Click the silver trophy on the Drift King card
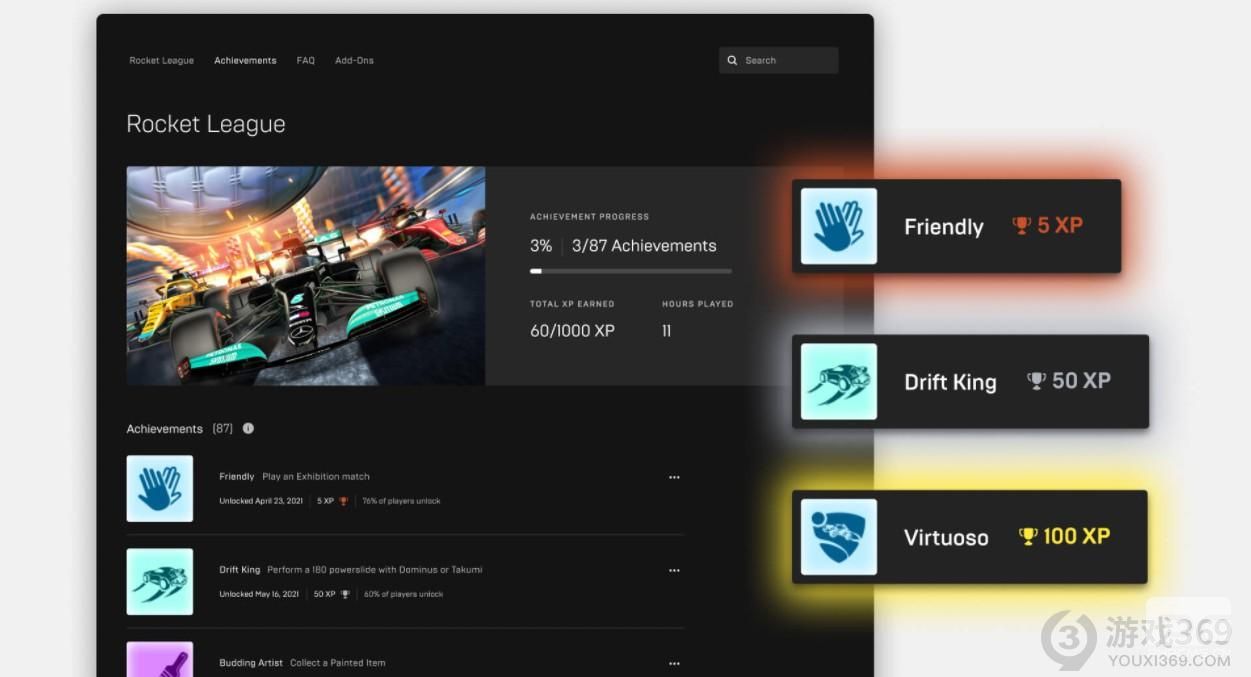The height and width of the screenshot is (677, 1251). pyautogui.click(x=1036, y=381)
